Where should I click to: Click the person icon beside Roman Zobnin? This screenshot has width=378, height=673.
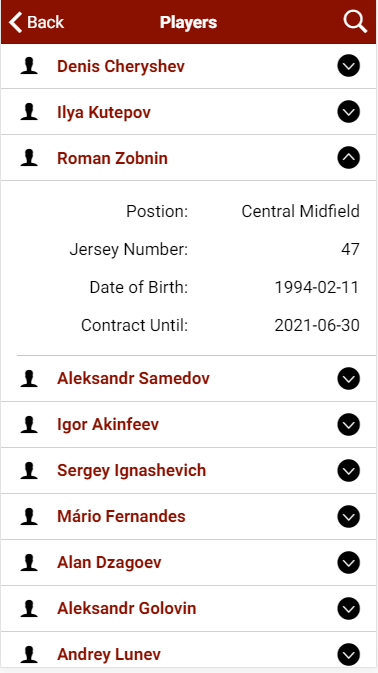(29, 158)
